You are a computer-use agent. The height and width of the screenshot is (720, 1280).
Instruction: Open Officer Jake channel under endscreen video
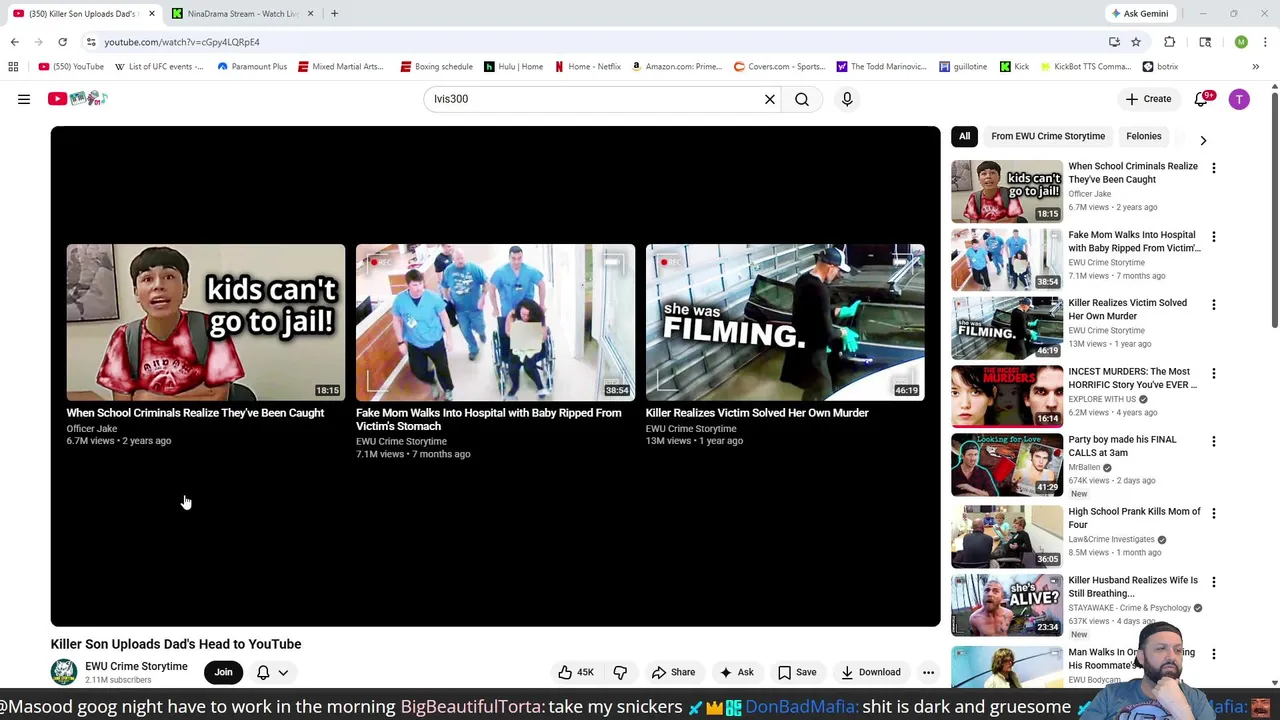coord(92,428)
